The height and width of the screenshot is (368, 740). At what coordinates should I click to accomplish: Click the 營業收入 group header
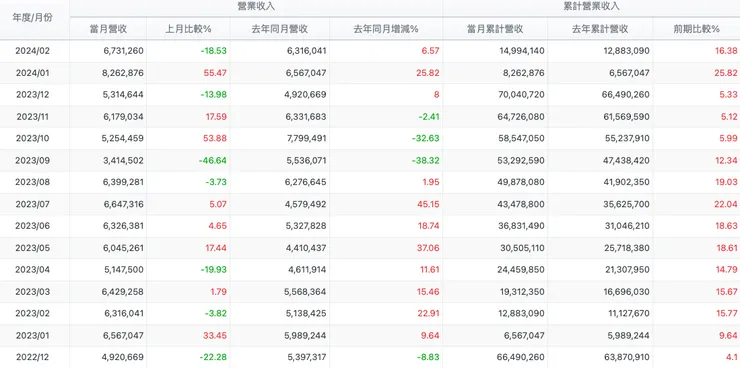pos(256,6)
